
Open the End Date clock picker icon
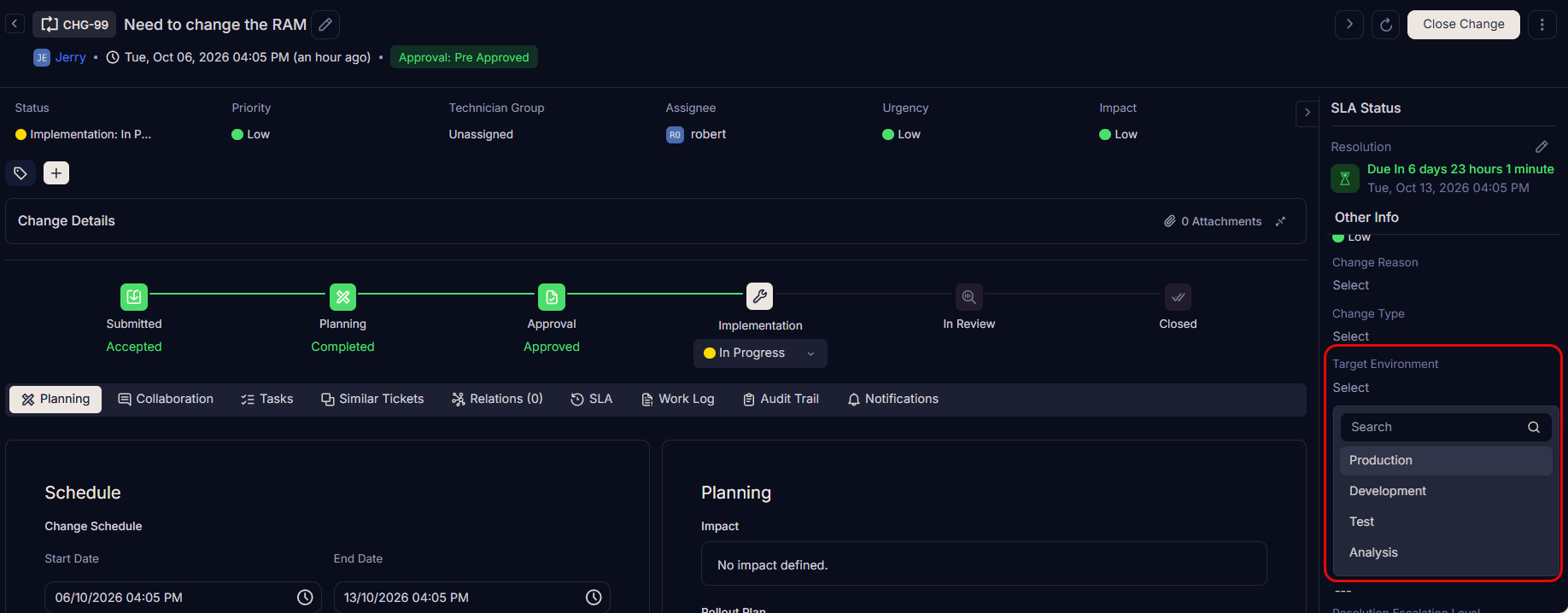(594, 598)
